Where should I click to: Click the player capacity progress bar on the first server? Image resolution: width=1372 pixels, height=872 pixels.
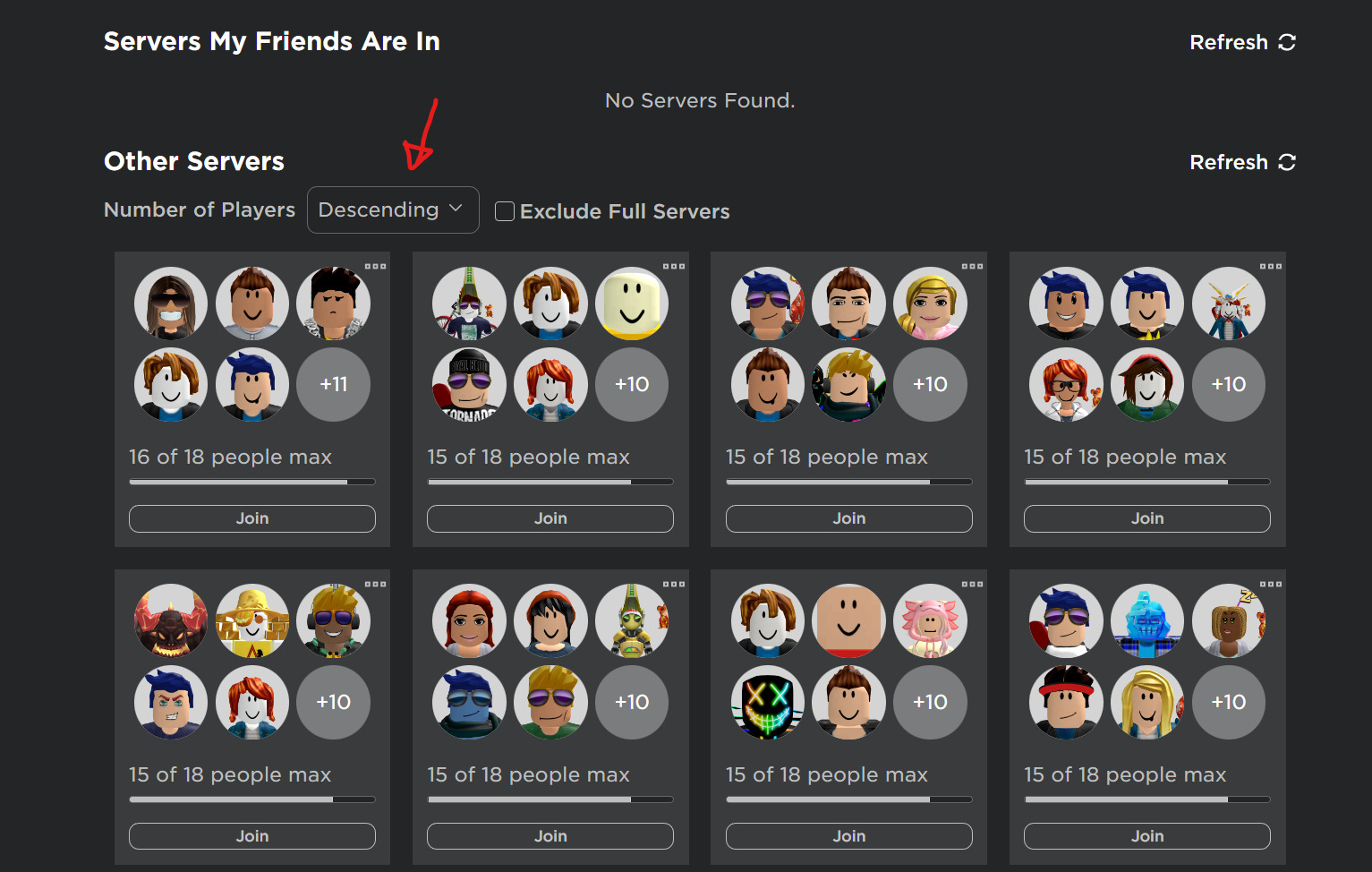(251, 481)
